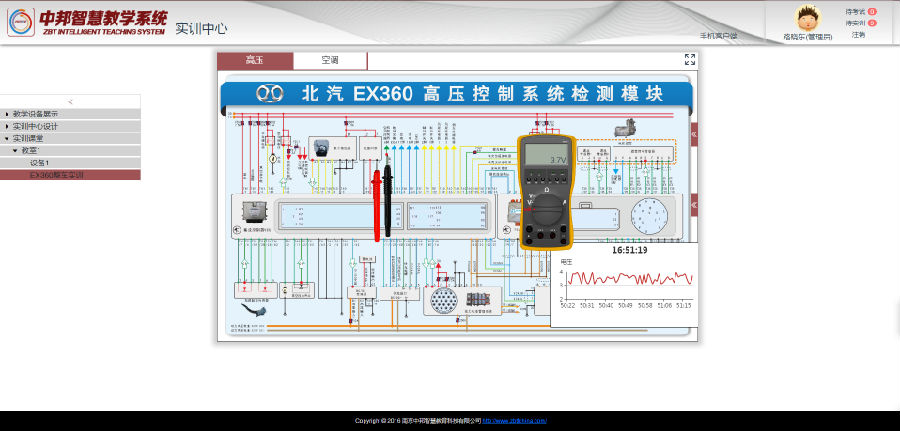This screenshot has height=431, width=900.
Task: Click the round multi-pin connector at the bottom
Action: coord(443,300)
